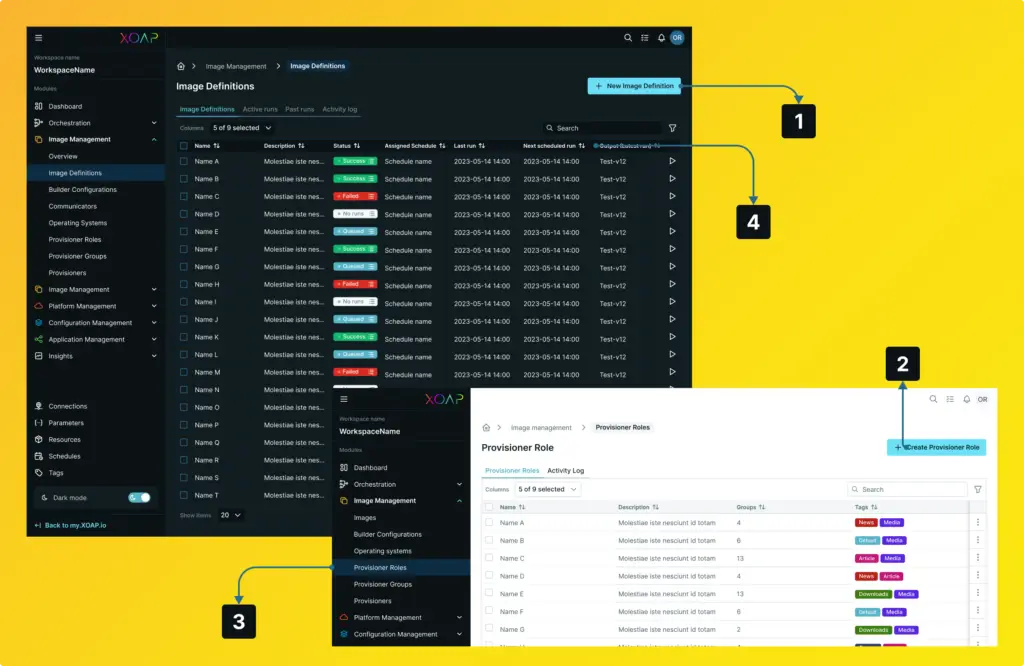This screenshot has height=666, width=1024.
Task: Click the Search field in Provisioner Role panel
Action: (910, 489)
